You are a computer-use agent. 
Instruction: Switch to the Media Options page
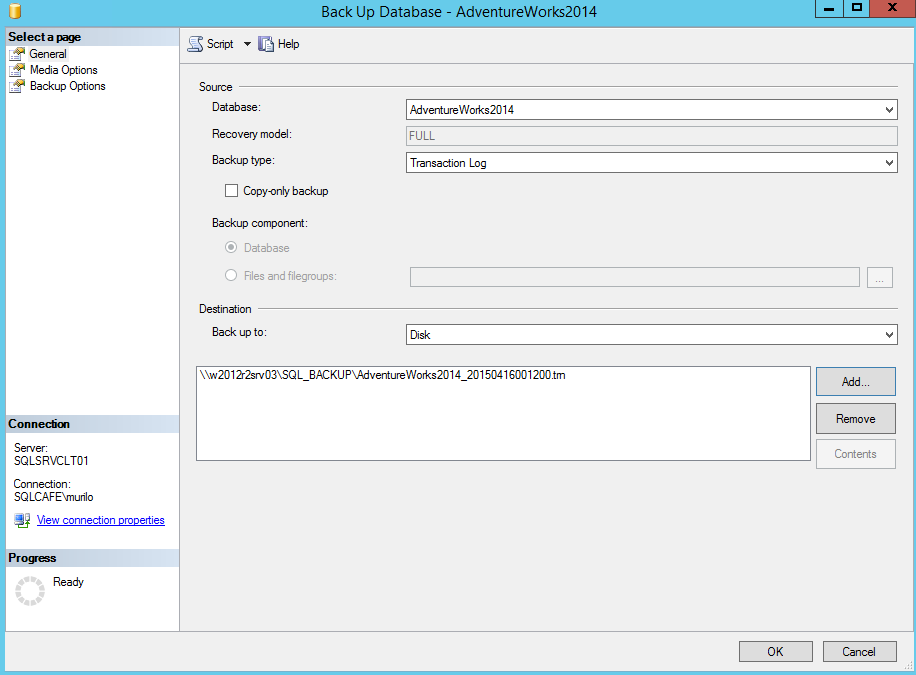(64, 70)
